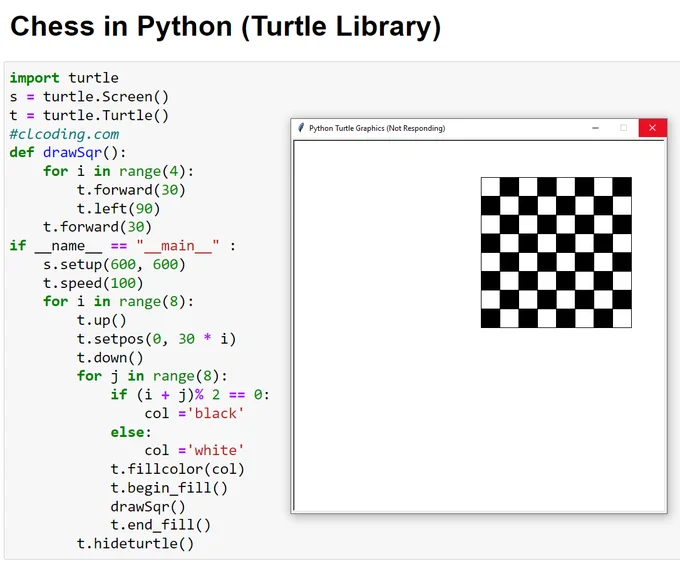
Task: Click the line "t = turtle.Turtle()"
Action: click(x=89, y=115)
